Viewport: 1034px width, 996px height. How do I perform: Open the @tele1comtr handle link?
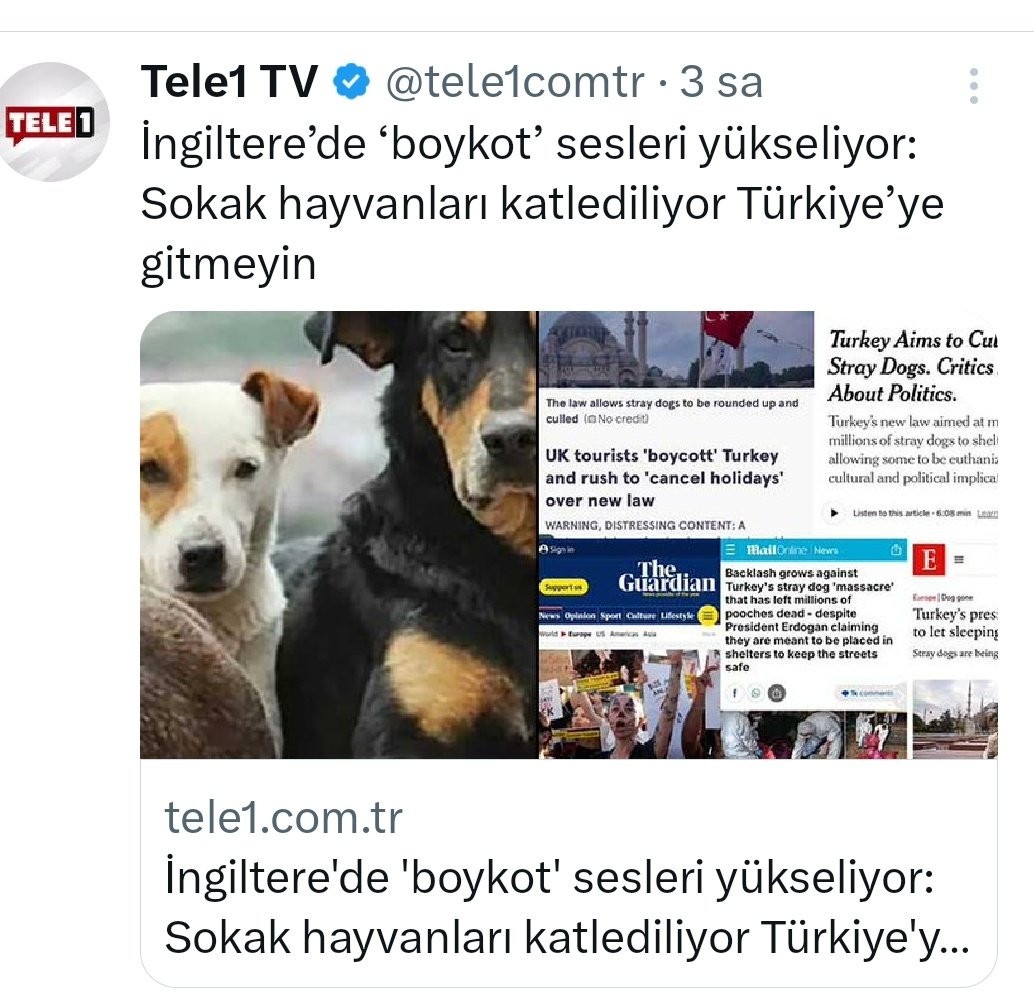pyautogui.click(x=514, y=82)
